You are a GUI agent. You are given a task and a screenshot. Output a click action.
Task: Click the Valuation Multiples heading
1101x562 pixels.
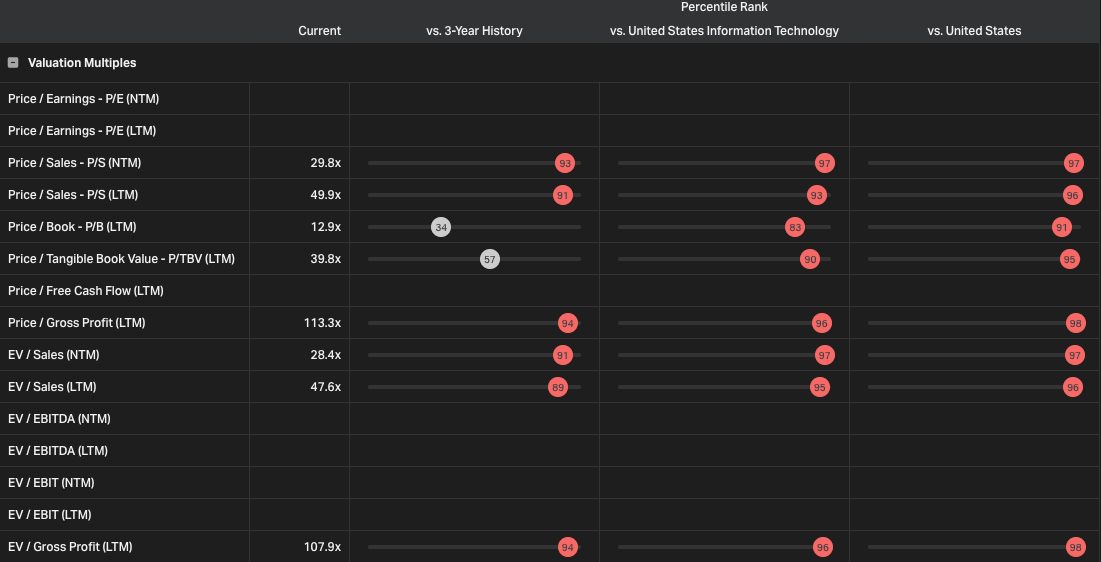[82, 63]
